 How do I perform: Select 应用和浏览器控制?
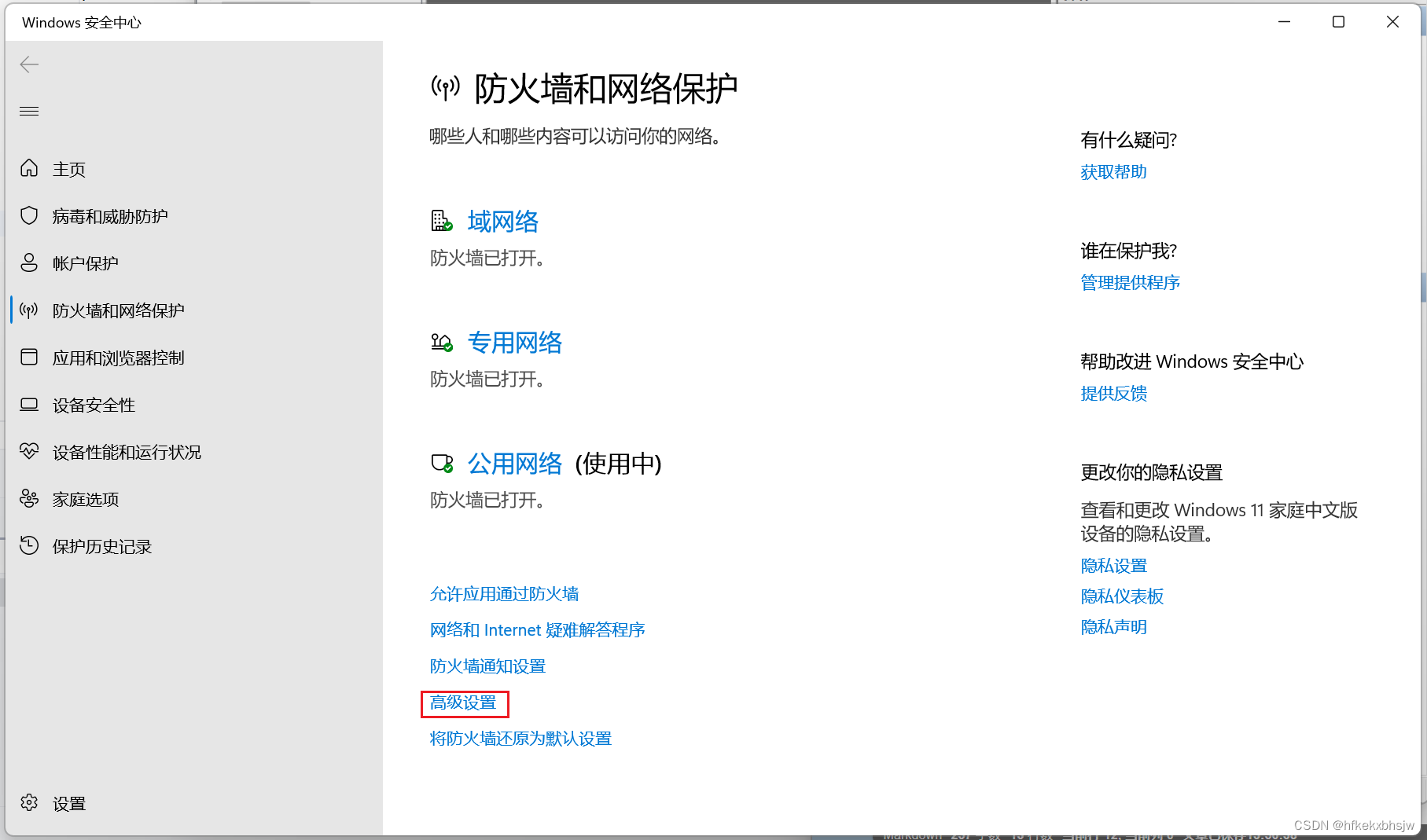click(119, 357)
